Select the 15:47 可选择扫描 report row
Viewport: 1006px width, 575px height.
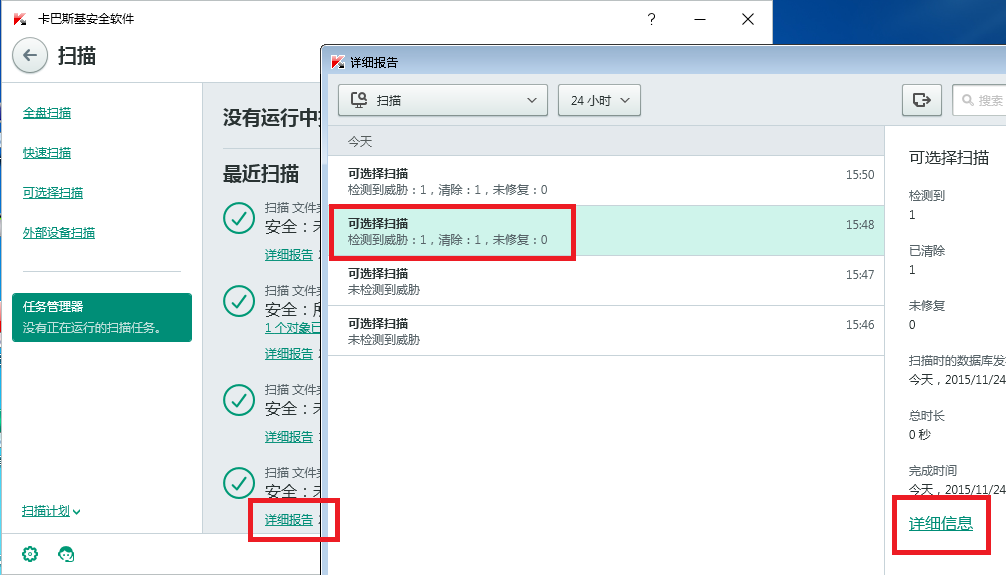click(x=606, y=280)
